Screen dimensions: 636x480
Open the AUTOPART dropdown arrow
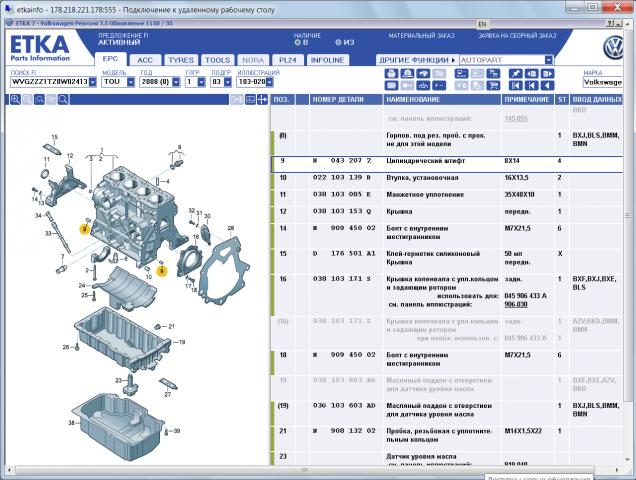click(x=548, y=60)
